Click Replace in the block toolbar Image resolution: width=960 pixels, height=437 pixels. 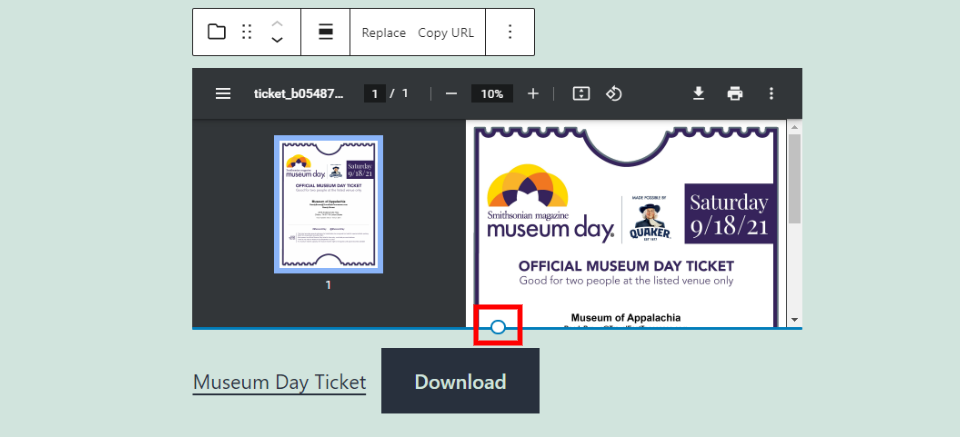click(x=383, y=32)
